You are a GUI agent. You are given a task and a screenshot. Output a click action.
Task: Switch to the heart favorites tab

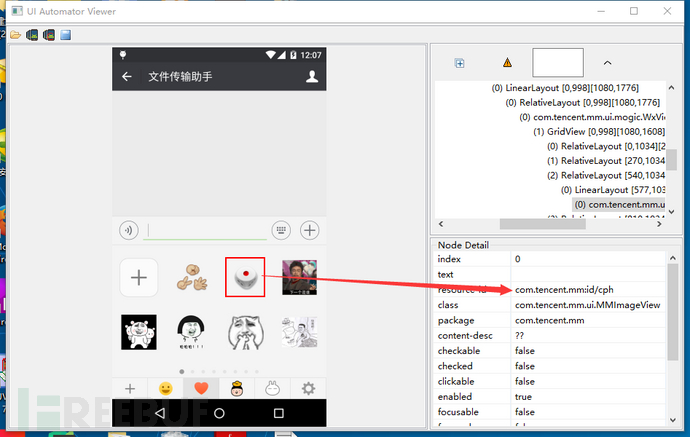[201, 389]
